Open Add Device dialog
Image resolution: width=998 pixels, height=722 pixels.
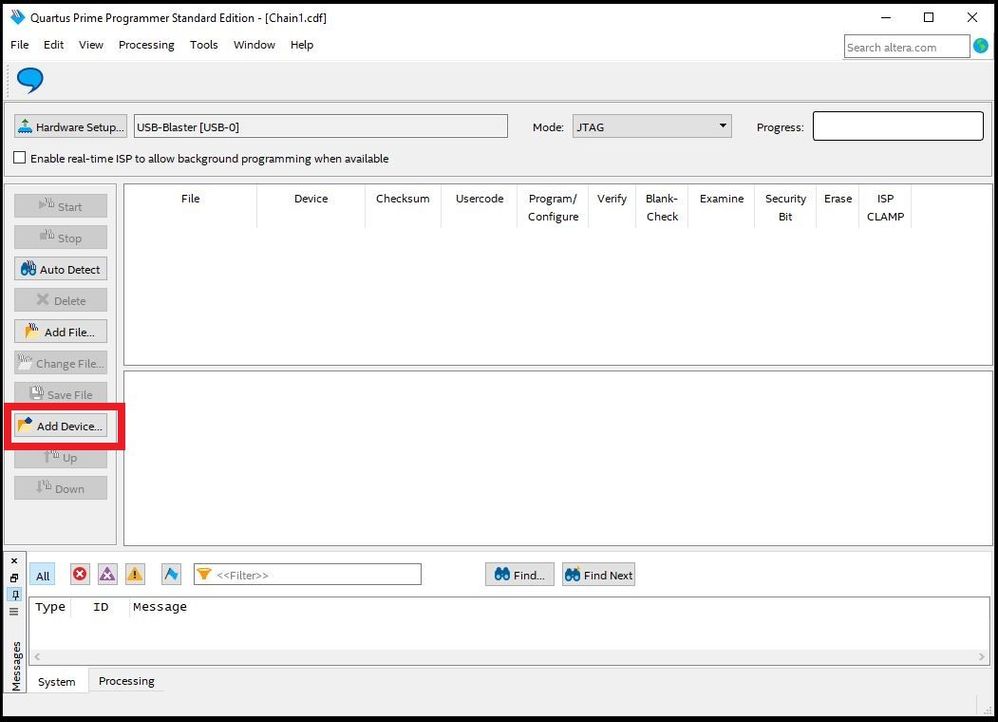pyautogui.click(x=60, y=425)
